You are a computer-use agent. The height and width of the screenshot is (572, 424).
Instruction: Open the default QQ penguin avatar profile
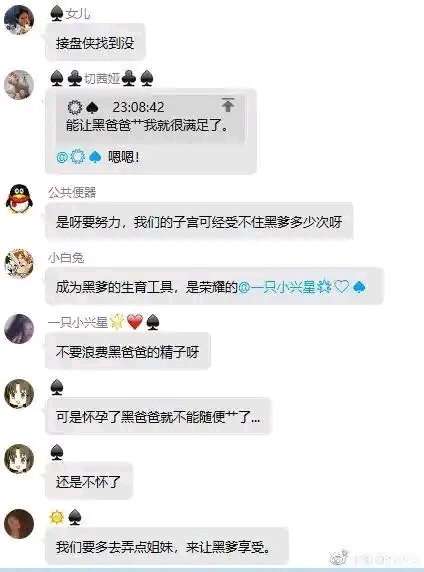click(x=19, y=198)
